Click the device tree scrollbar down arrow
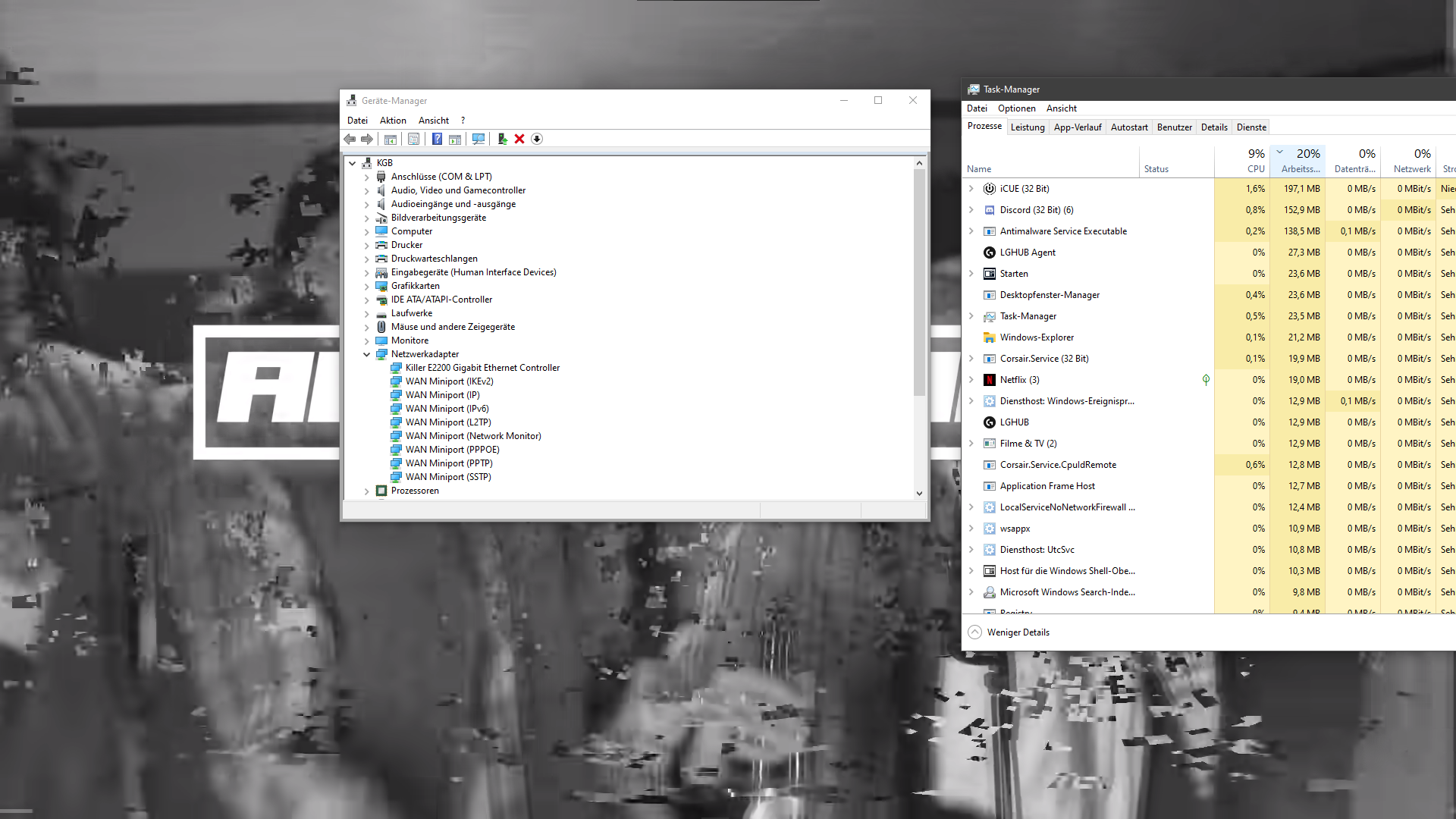The image size is (1456, 819). click(x=919, y=493)
